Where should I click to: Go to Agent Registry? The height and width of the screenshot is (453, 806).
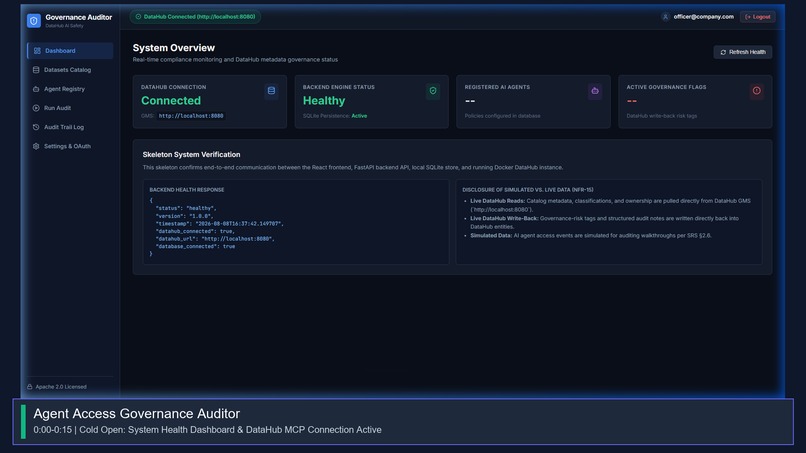pyautogui.click(x=70, y=89)
